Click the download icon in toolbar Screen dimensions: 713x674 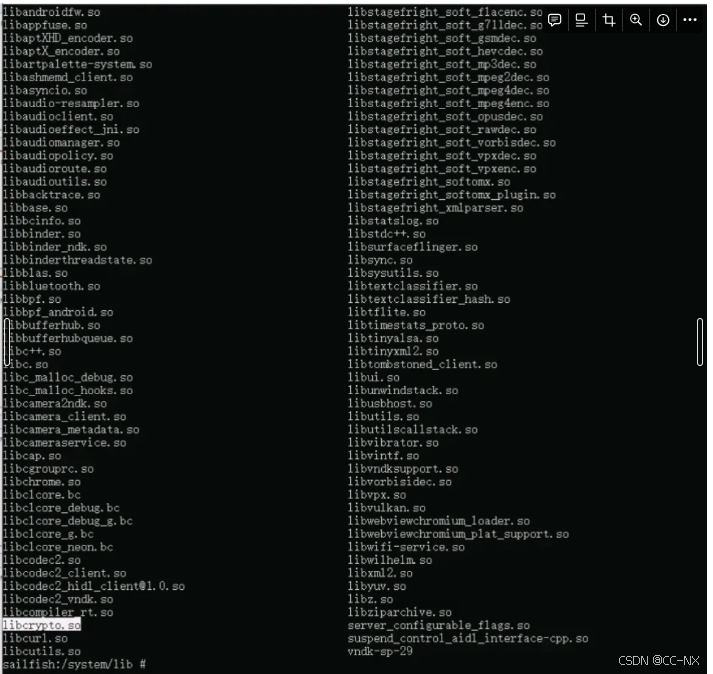point(663,20)
